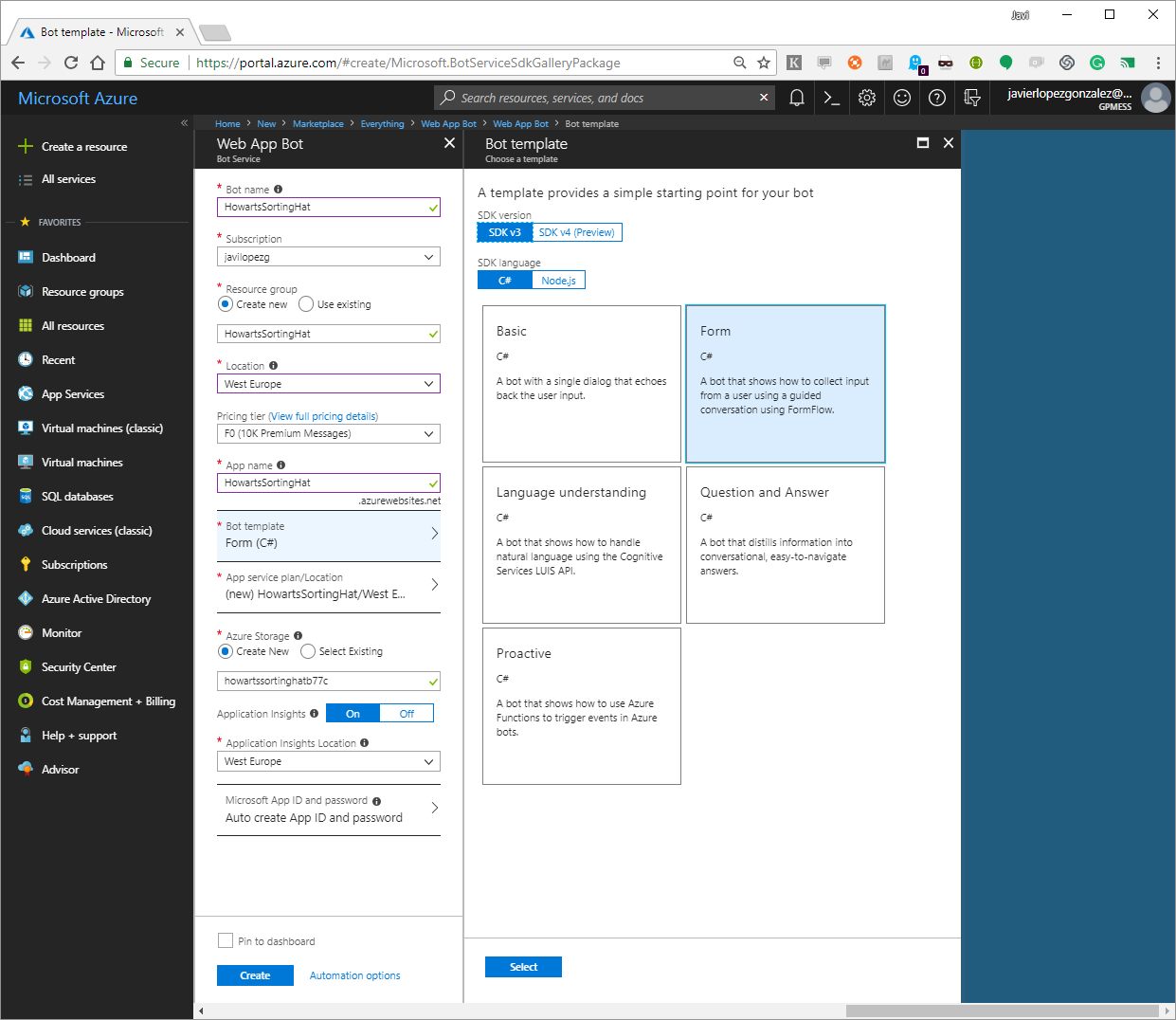
Task: Select the Node.js SDK language tab
Action: point(558,280)
